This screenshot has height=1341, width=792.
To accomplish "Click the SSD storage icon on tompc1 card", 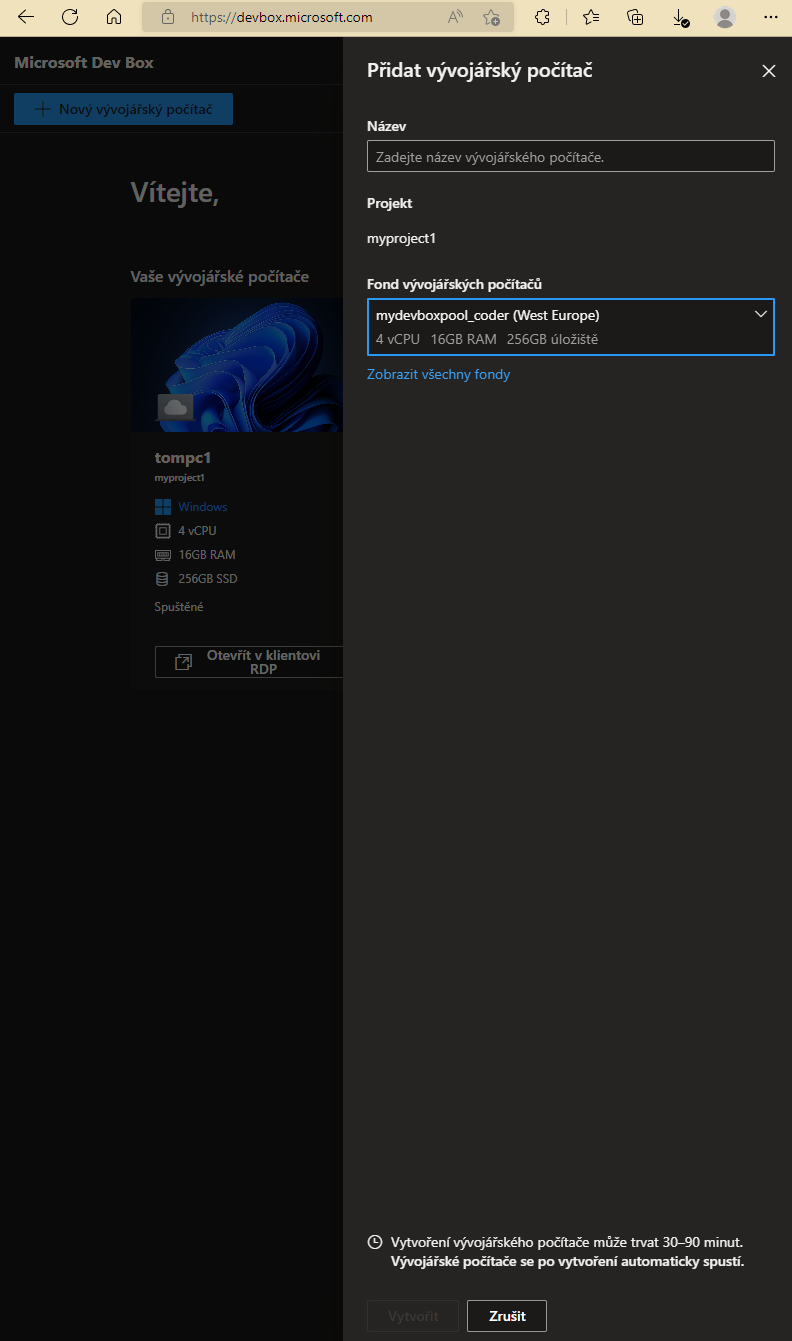I will (x=163, y=579).
